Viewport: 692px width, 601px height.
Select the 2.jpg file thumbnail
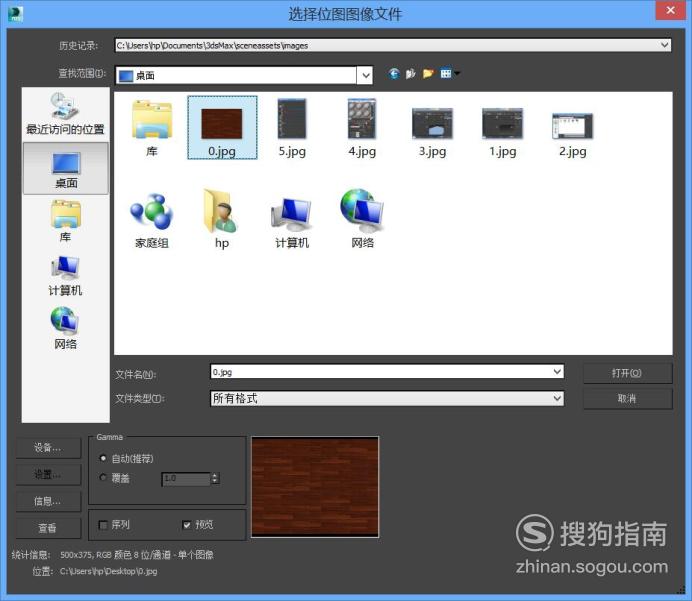[572, 134]
